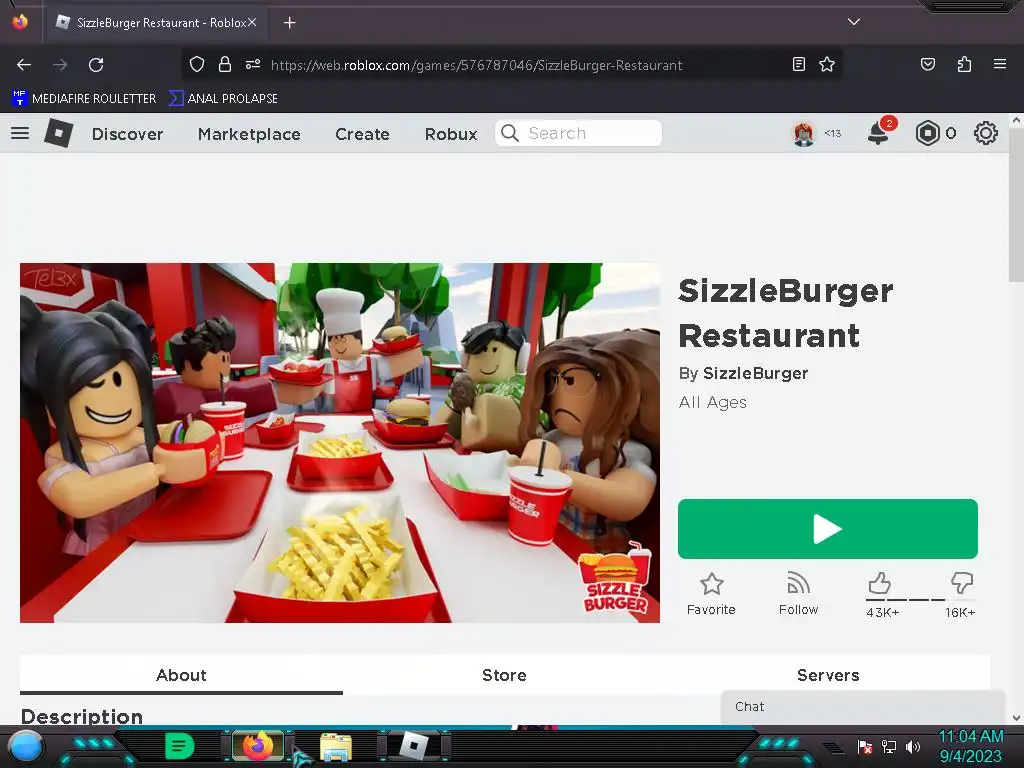The width and height of the screenshot is (1024, 768).
Task: Open the tracking protection shield icon
Action: click(x=197, y=64)
